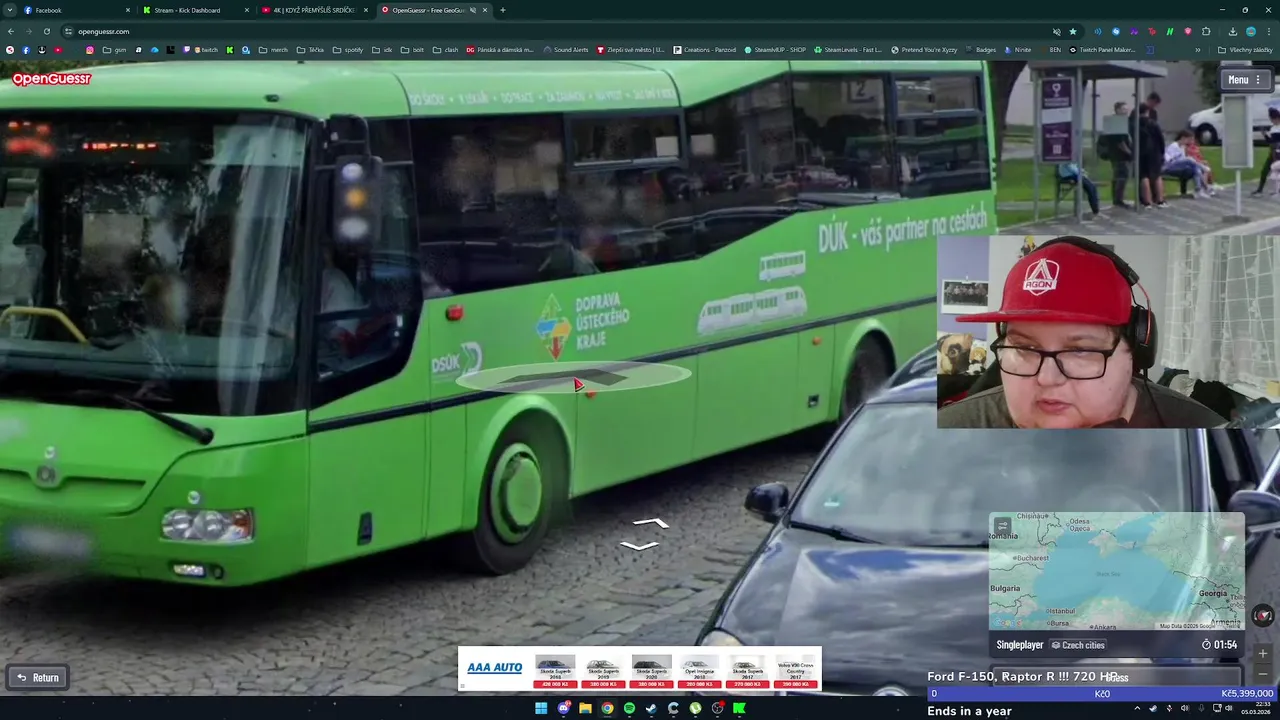Screen dimensions: 1280x720
Task: Open the Volvo V90 Cross Country ad
Action: click(796, 672)
